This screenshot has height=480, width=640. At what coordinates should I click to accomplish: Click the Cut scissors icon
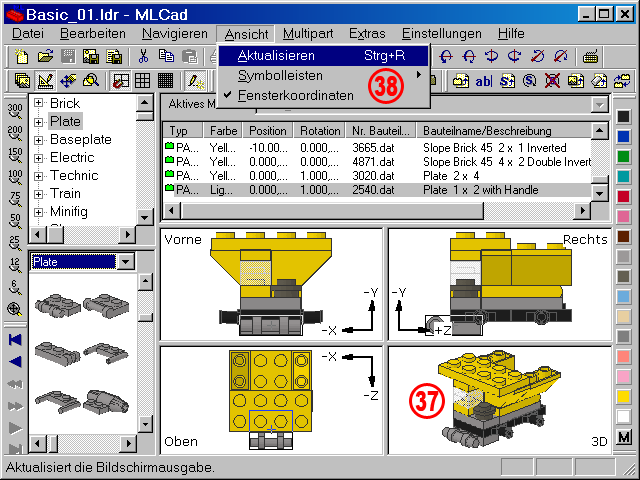[143, 56]
